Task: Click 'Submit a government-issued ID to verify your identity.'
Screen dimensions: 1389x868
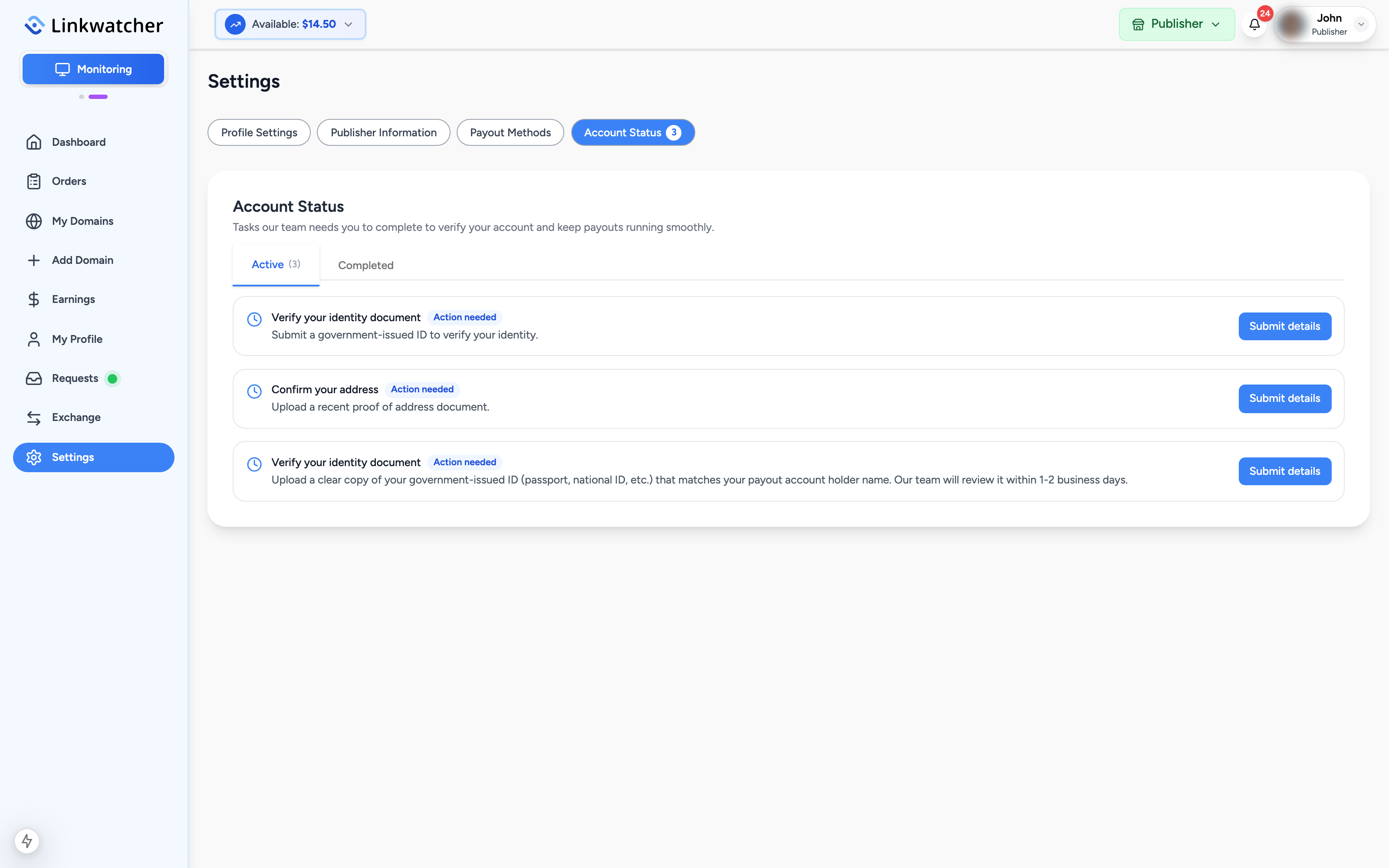Action: (x=405, y=335)
